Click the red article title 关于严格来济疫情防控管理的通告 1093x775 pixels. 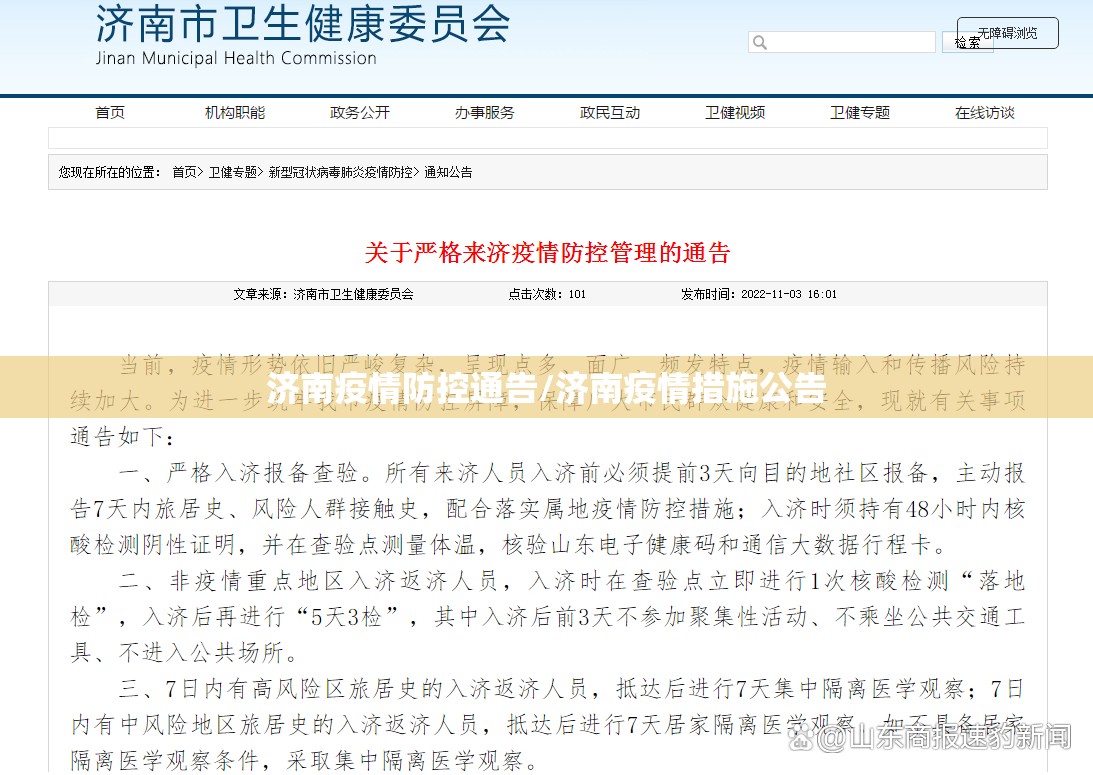(547, 252)
